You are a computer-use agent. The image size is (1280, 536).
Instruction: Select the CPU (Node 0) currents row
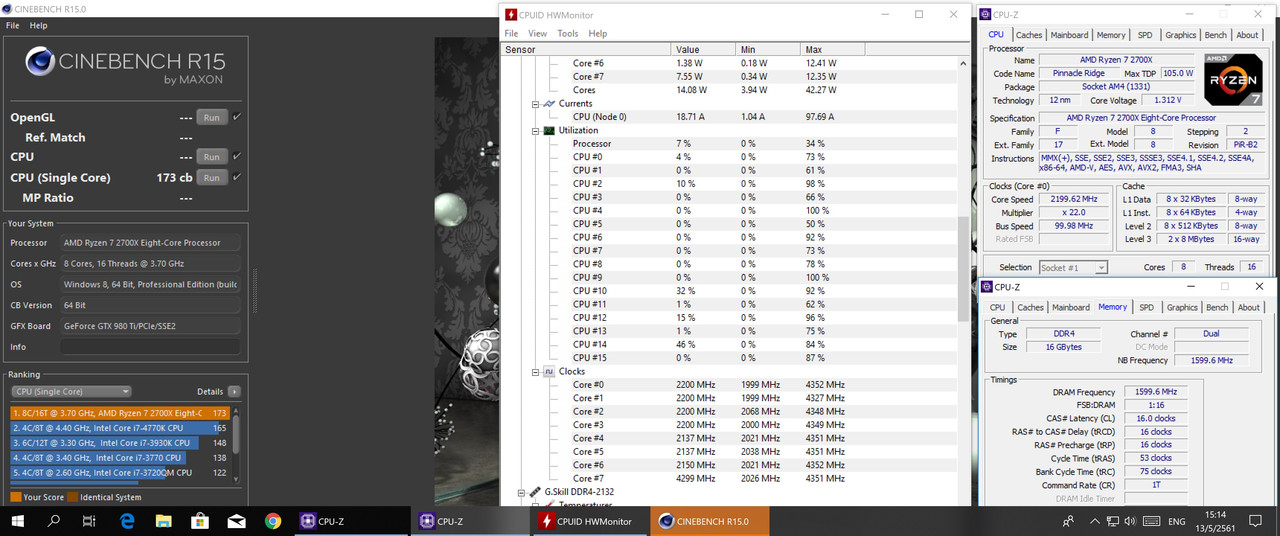point(729,117)
